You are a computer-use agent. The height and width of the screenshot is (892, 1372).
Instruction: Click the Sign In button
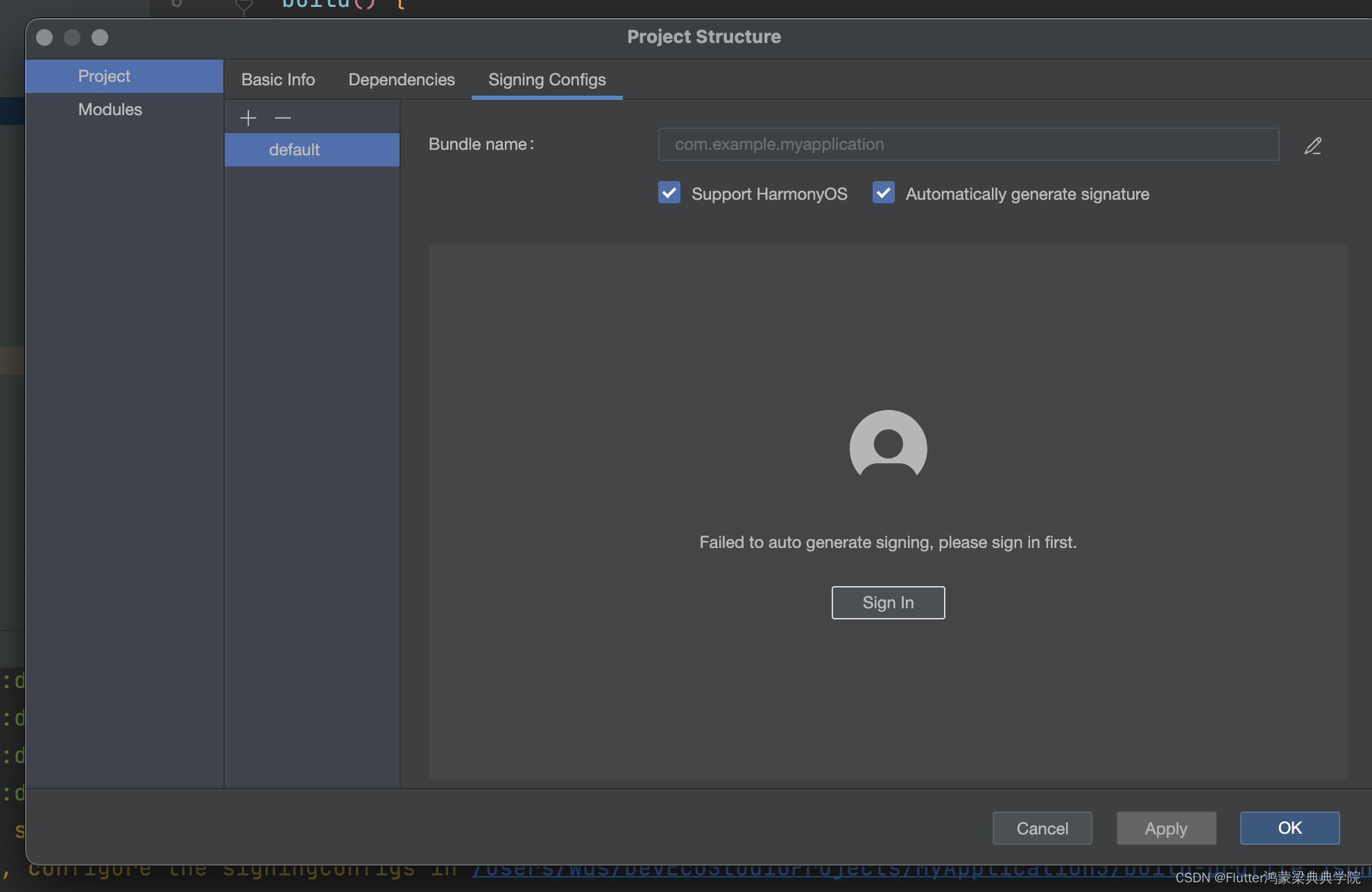(x=888, y=603)
